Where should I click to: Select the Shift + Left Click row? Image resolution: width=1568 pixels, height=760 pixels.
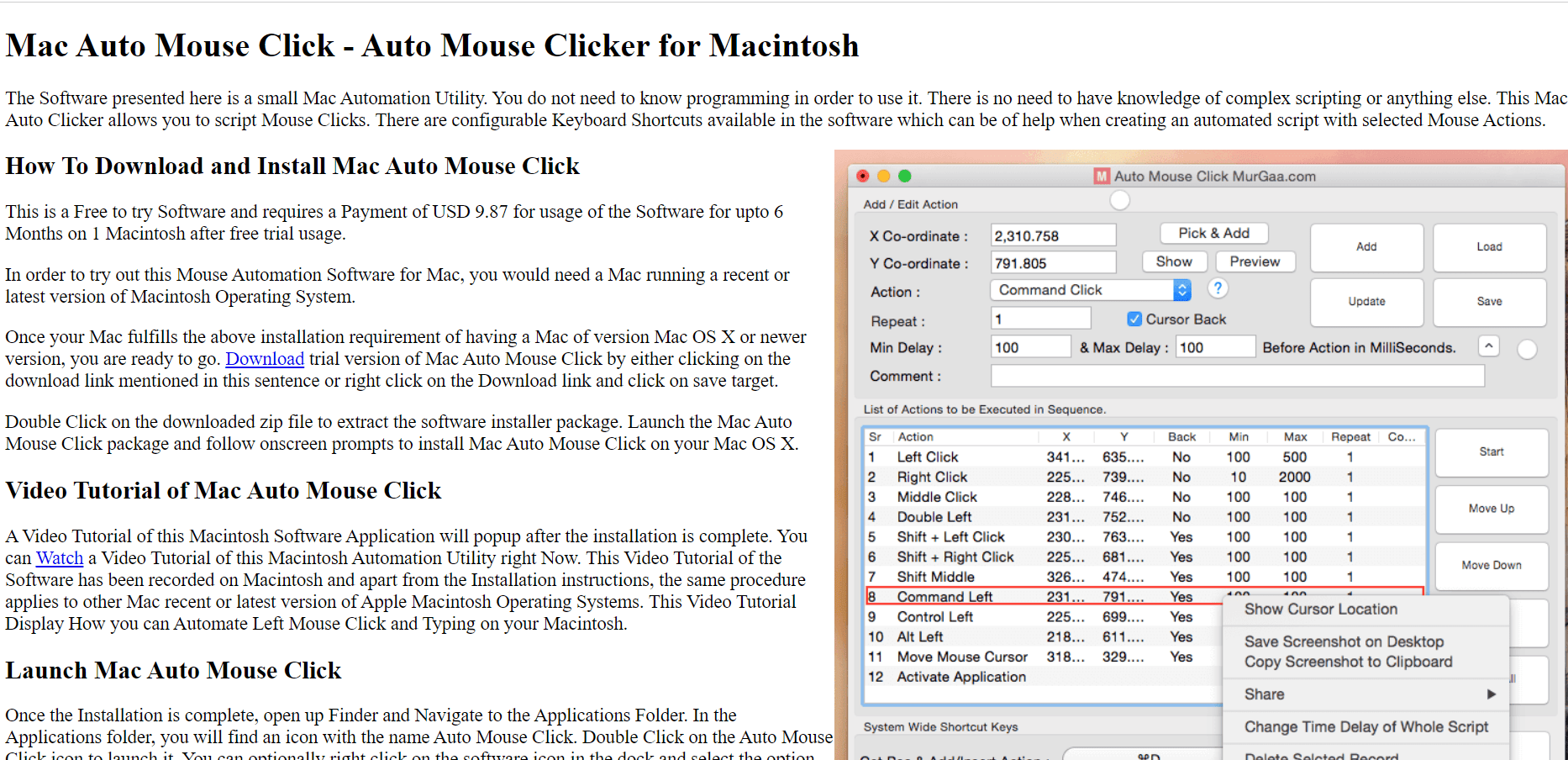[1144, 537]
